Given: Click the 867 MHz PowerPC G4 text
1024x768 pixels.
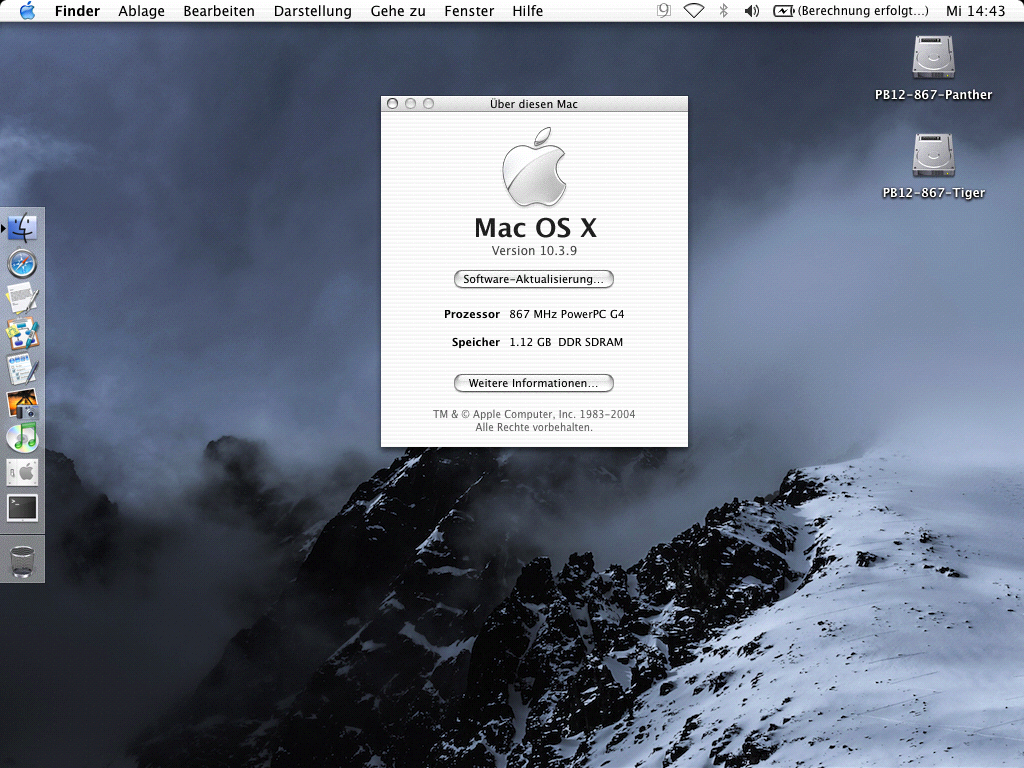Looking at the screenshot, I should tap(566, 314).
